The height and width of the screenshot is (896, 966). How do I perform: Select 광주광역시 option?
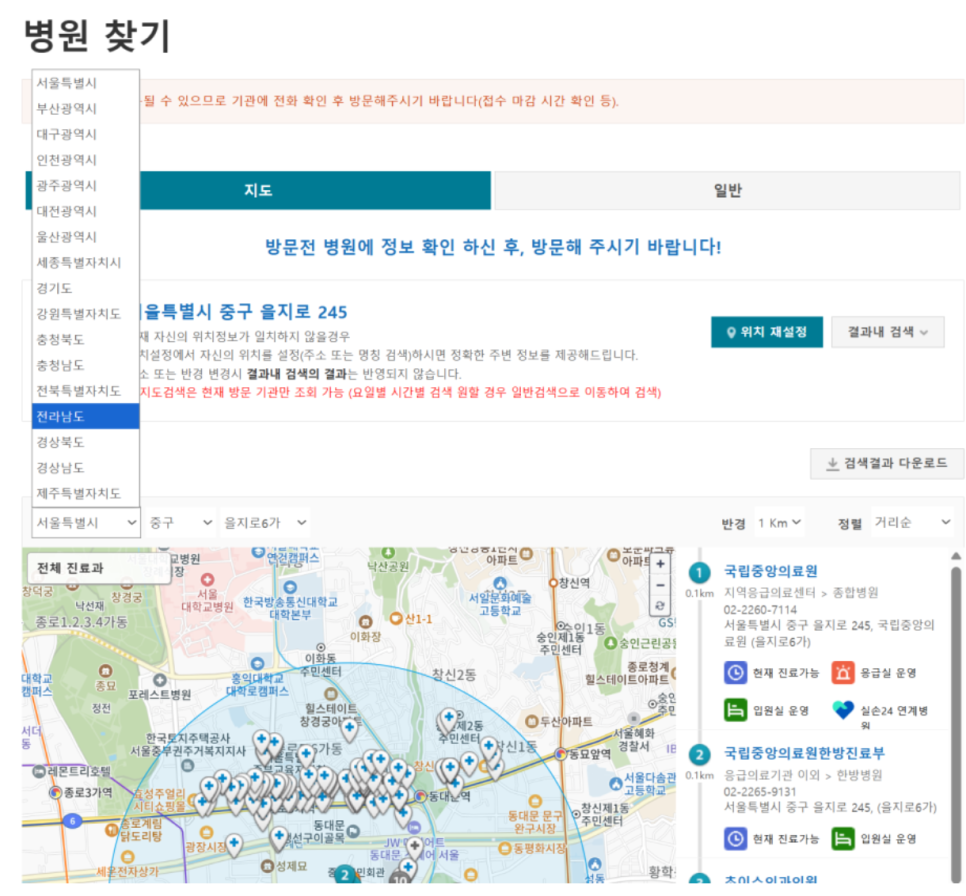click(x=86, y=185)
